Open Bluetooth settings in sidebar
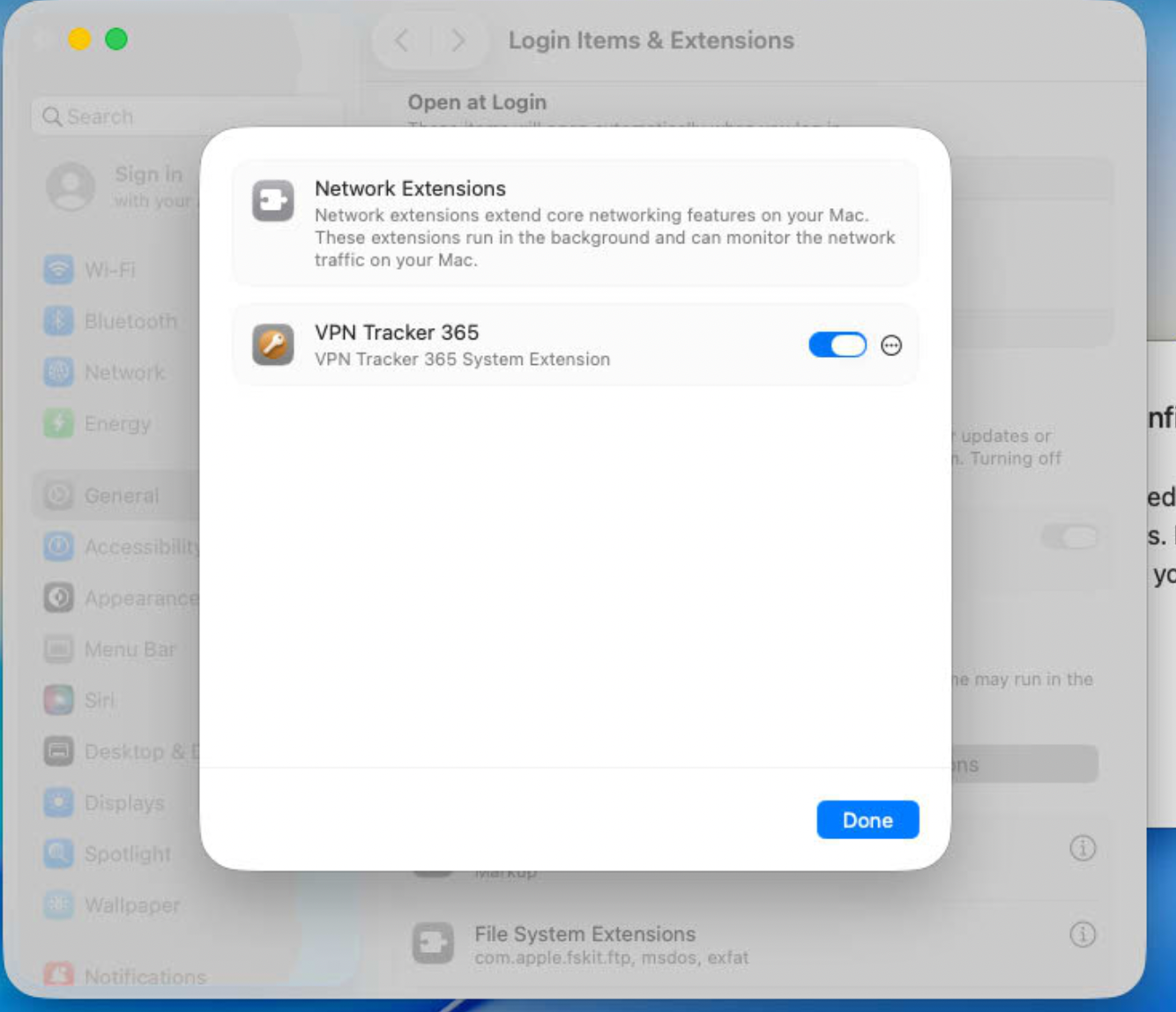 tap(130, 321)
